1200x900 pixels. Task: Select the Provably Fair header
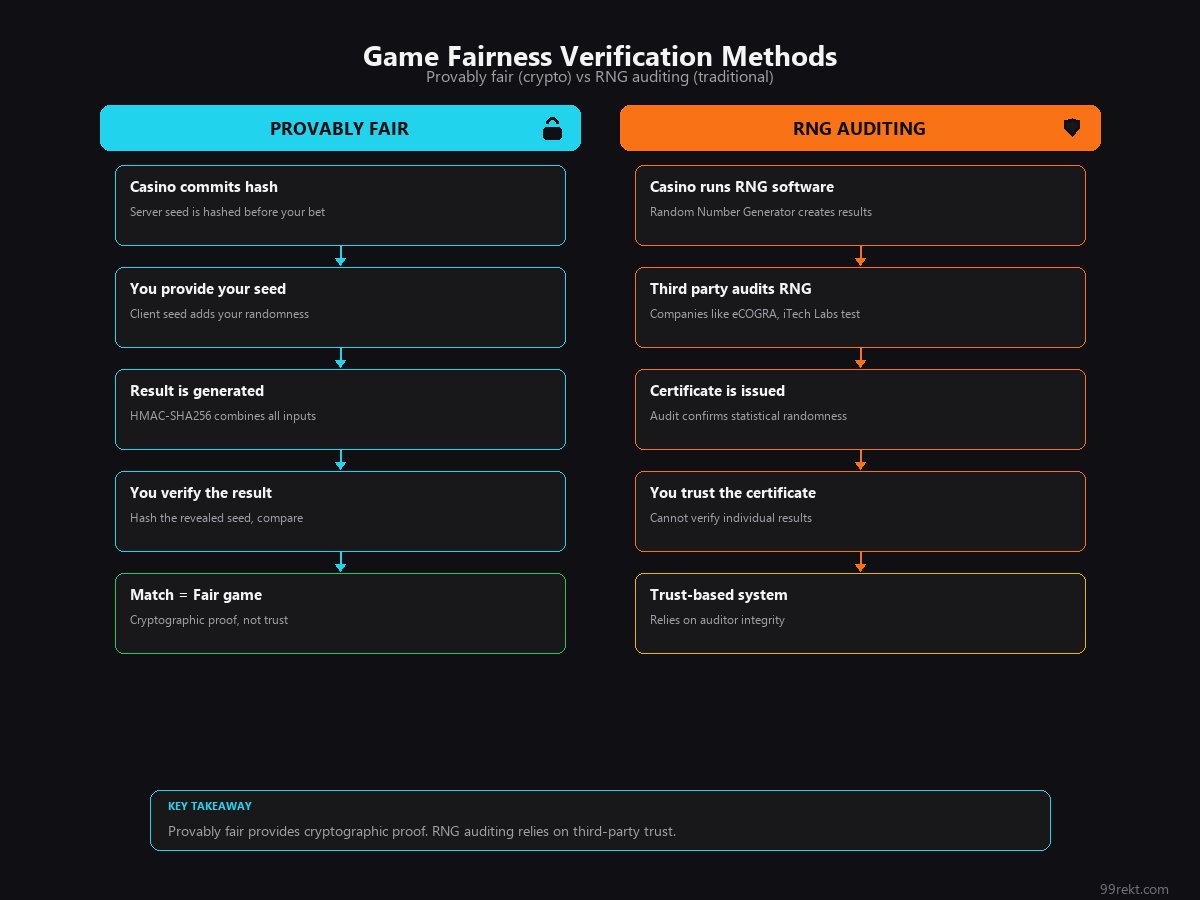pos(340,128)
